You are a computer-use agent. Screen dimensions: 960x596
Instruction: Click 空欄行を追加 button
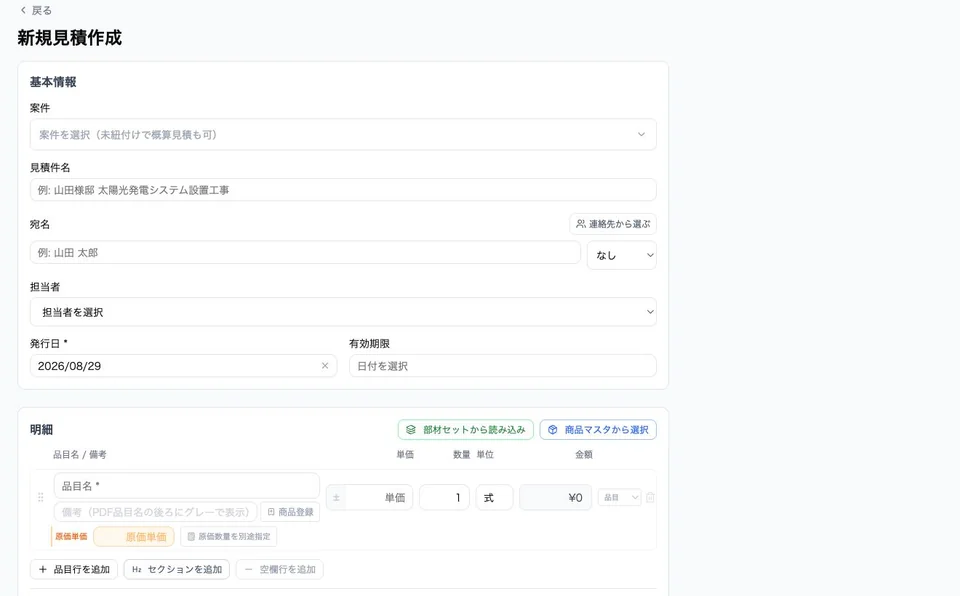tap(280, 569)
